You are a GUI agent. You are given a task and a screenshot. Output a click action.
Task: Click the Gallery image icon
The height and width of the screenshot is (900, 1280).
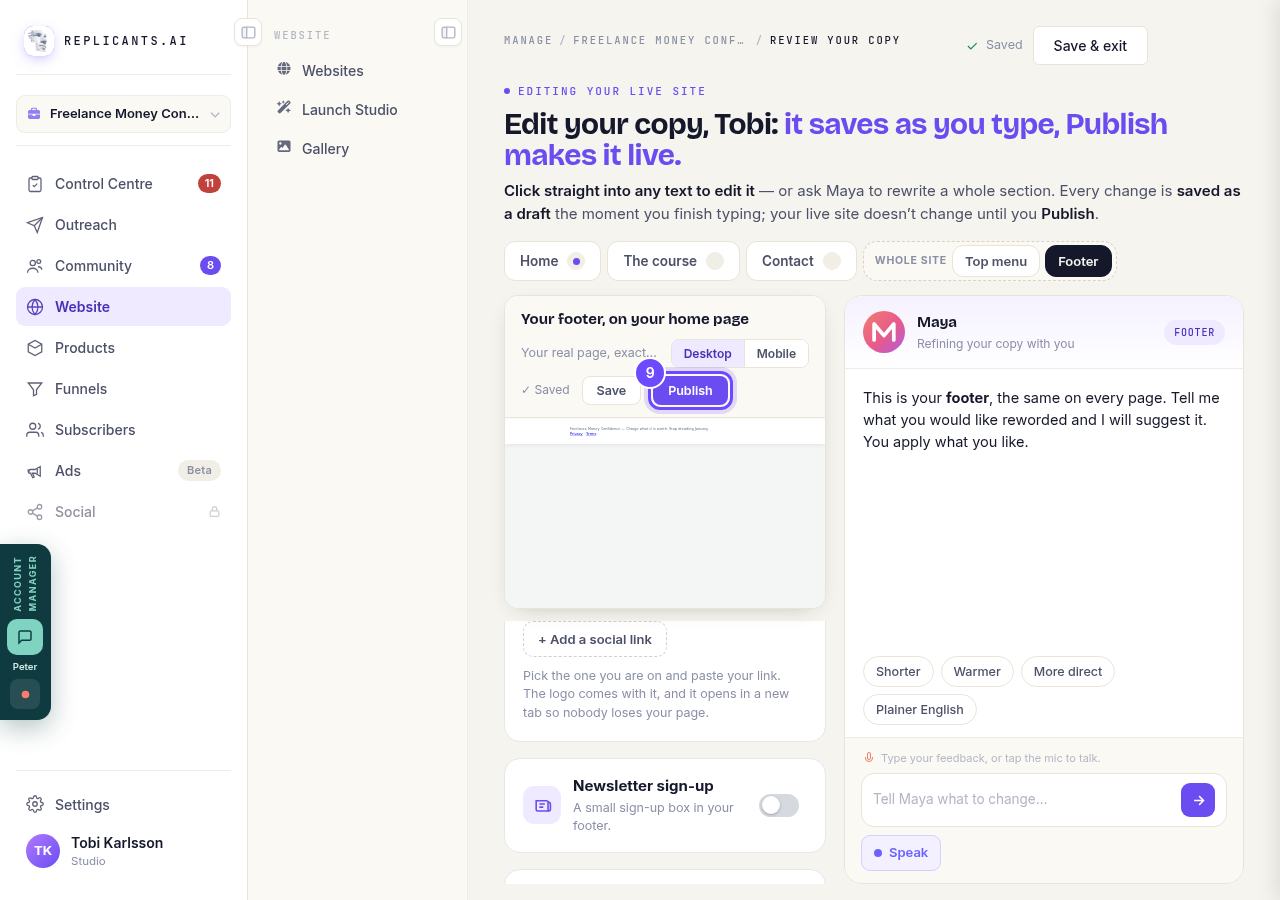284,147
